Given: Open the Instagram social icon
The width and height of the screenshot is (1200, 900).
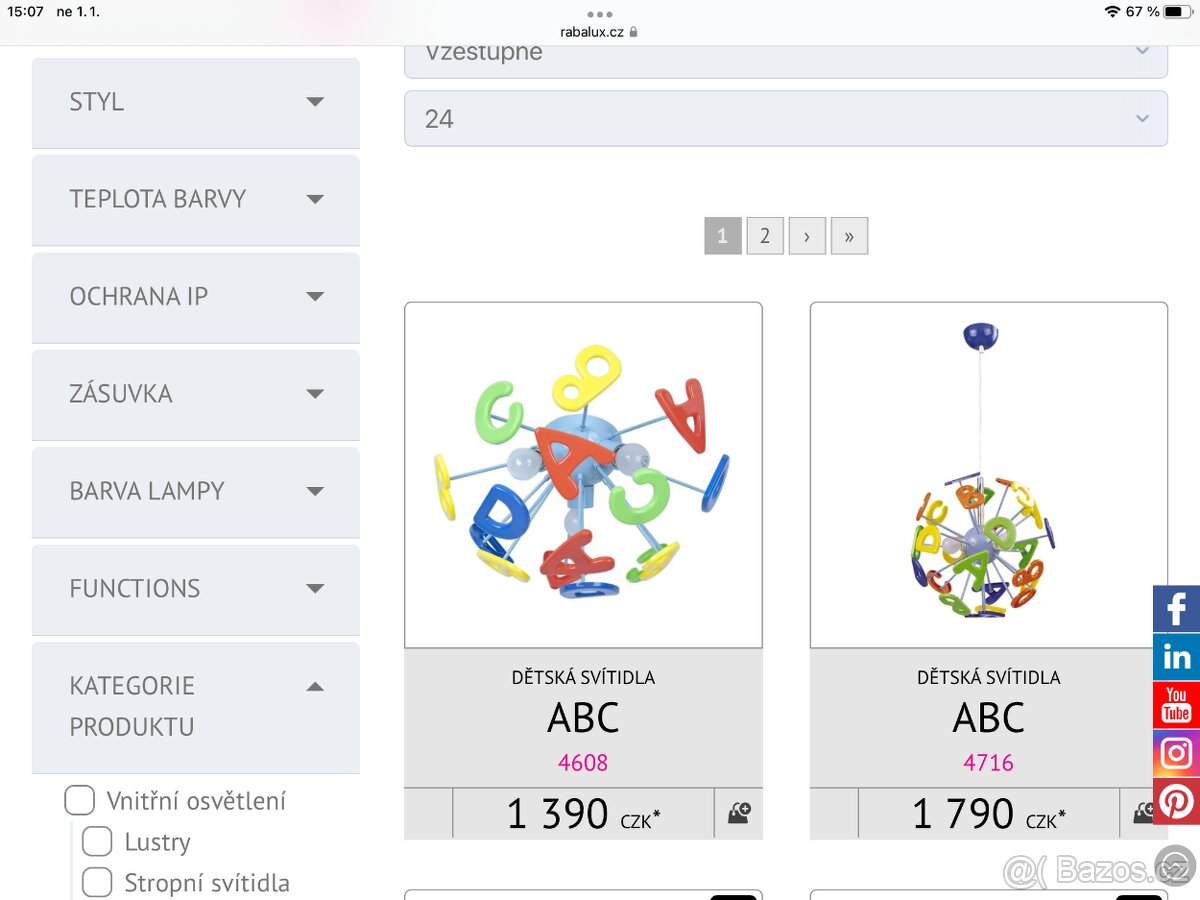Looking at the screenshot, I should click(1177, 753).
